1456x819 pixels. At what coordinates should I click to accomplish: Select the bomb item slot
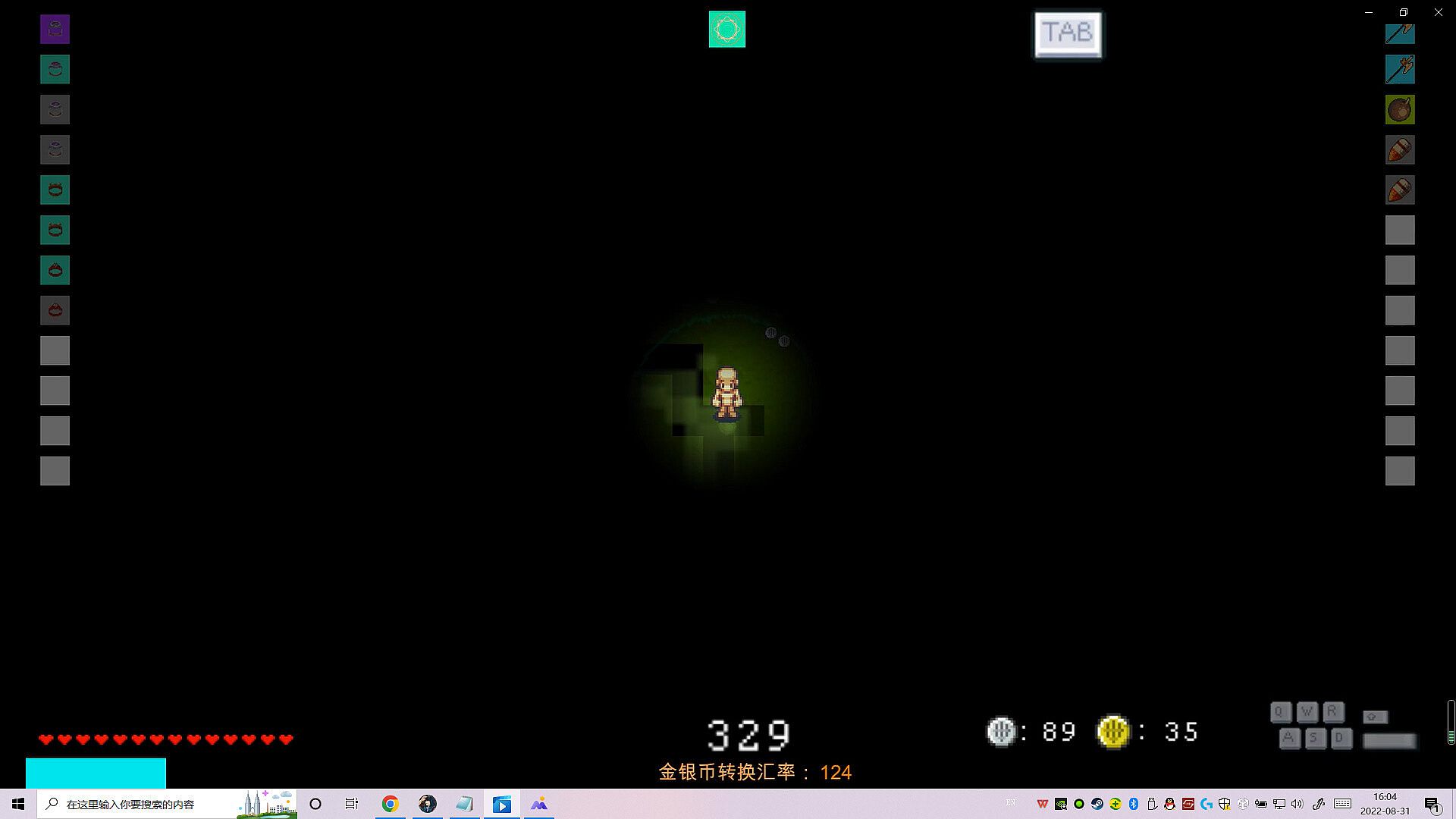coord(1400,110)
